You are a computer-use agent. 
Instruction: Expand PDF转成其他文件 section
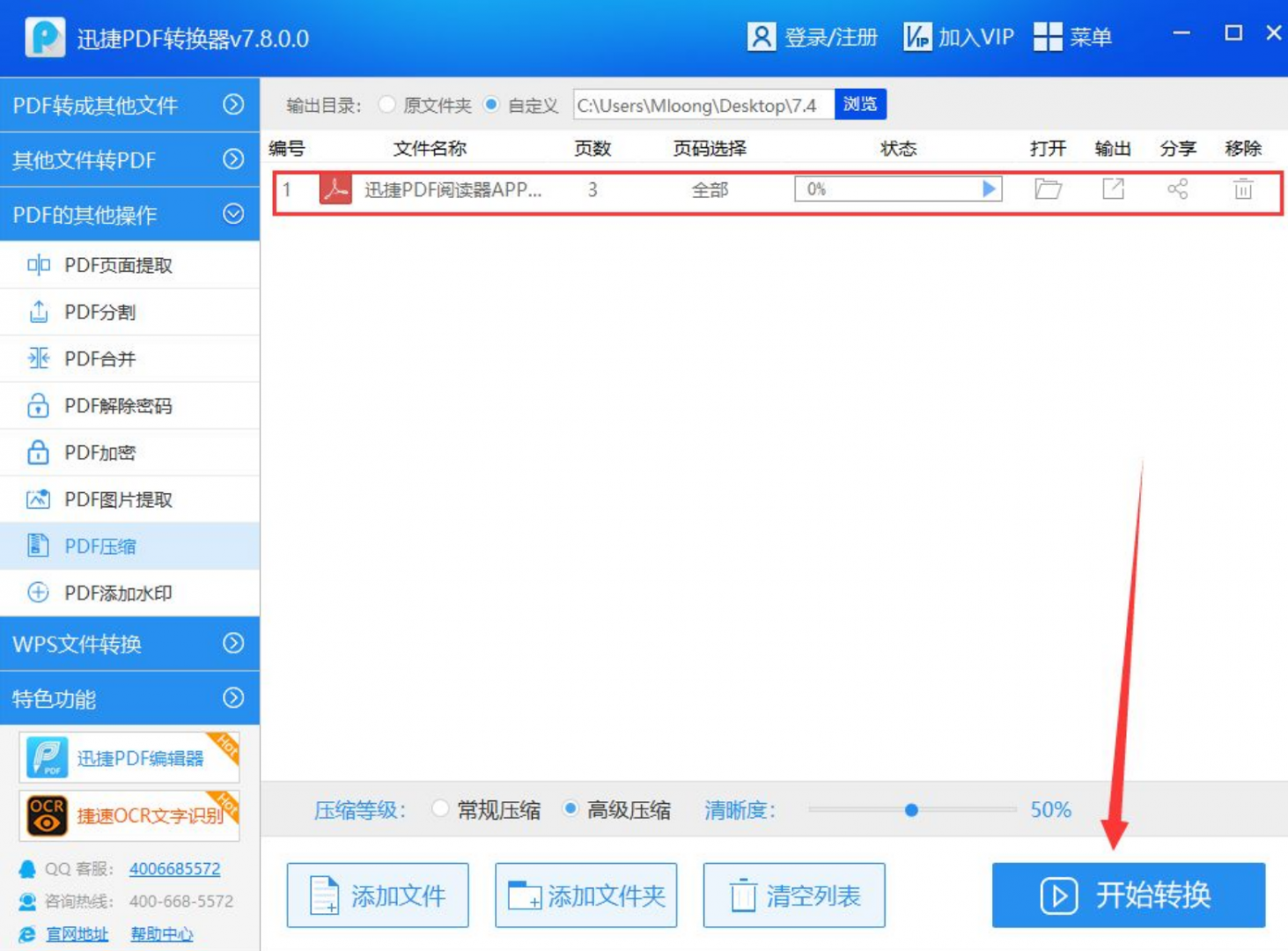129,105
